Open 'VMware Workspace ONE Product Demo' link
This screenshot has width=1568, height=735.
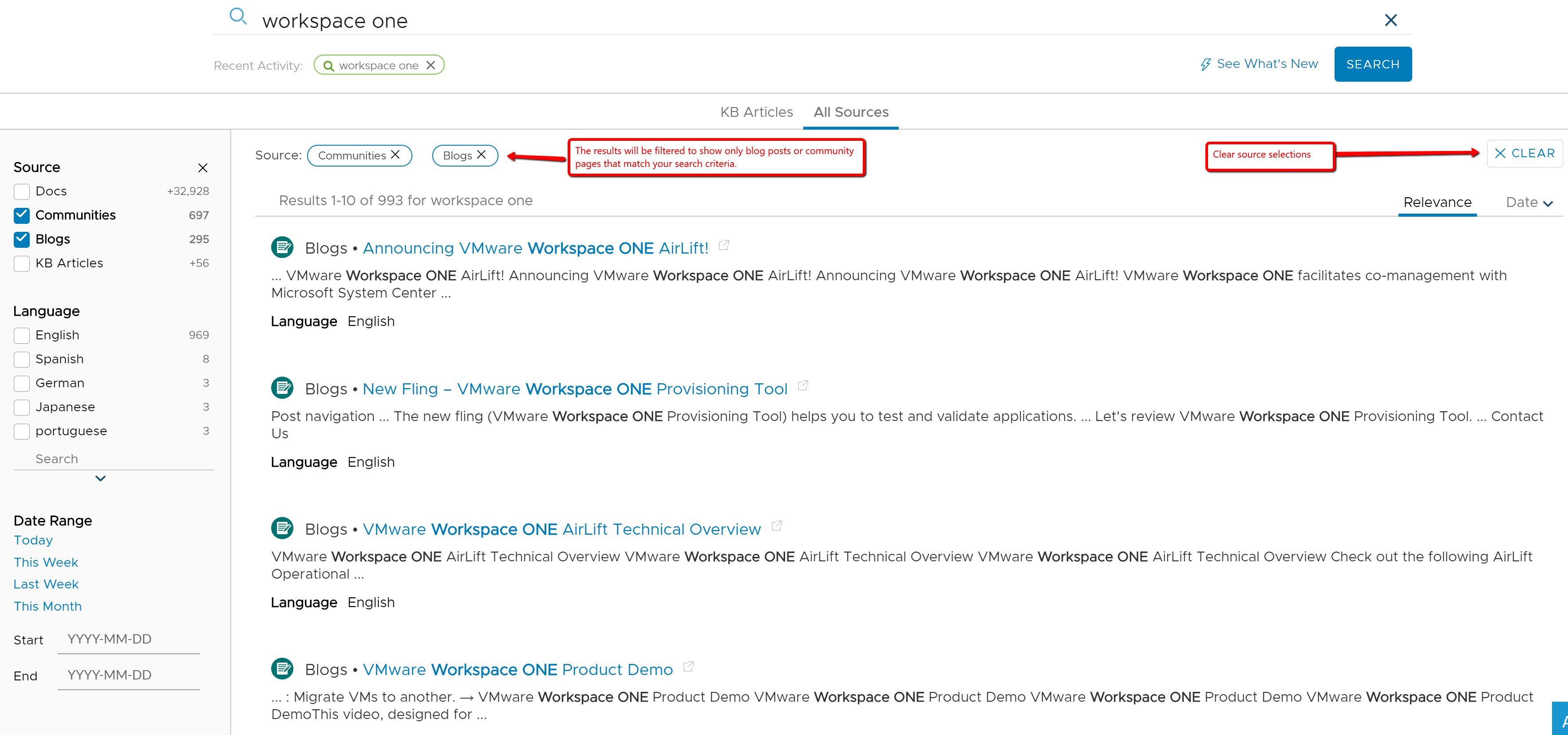pyautogui.click(x=518, y=669)
